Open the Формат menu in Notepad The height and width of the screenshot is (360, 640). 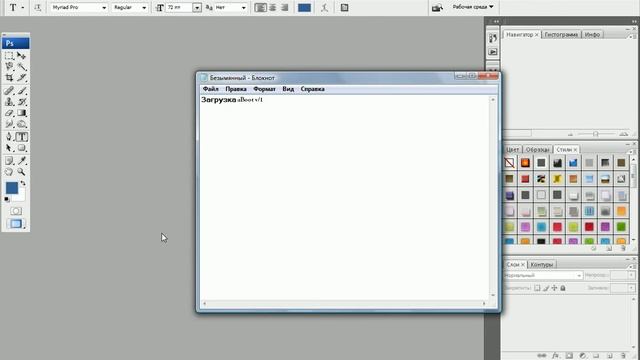pos(264,89)
